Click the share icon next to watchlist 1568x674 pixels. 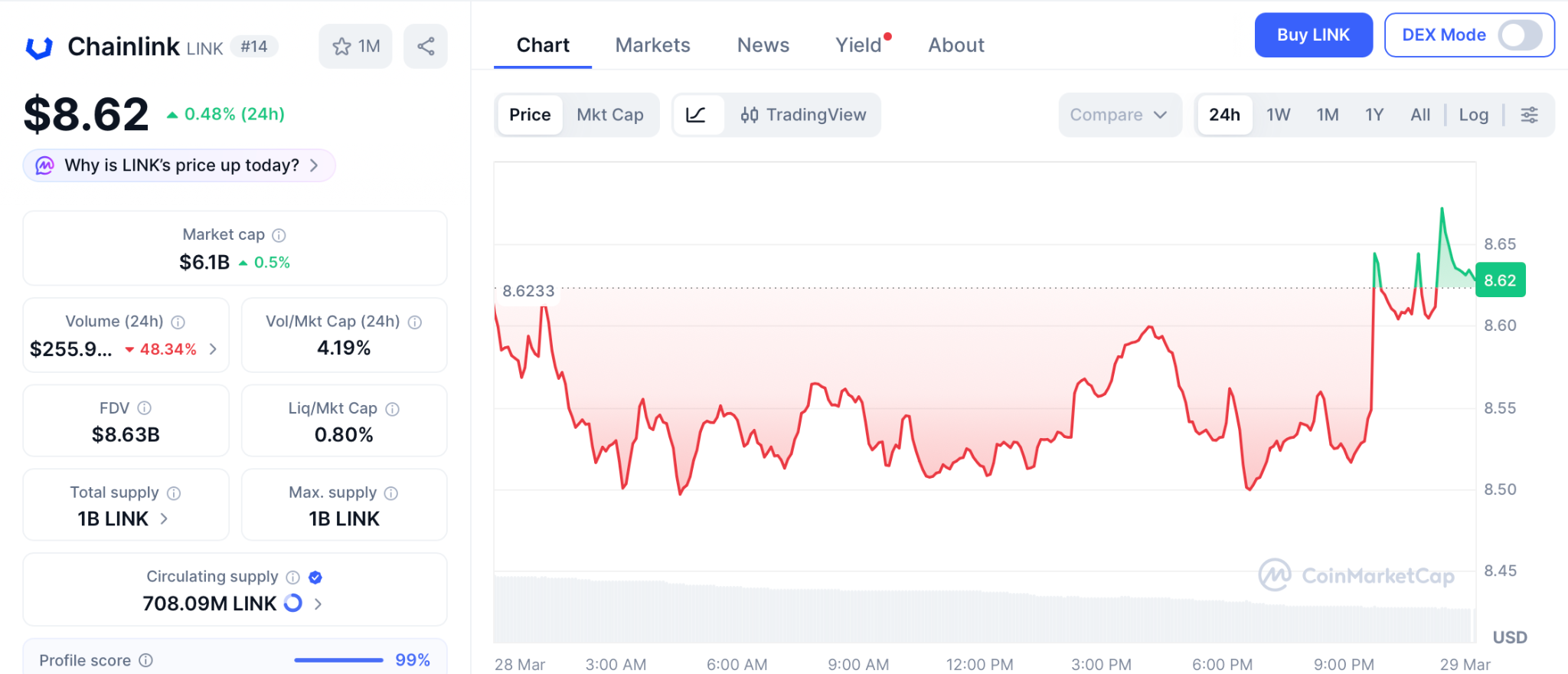click(426, 47)
